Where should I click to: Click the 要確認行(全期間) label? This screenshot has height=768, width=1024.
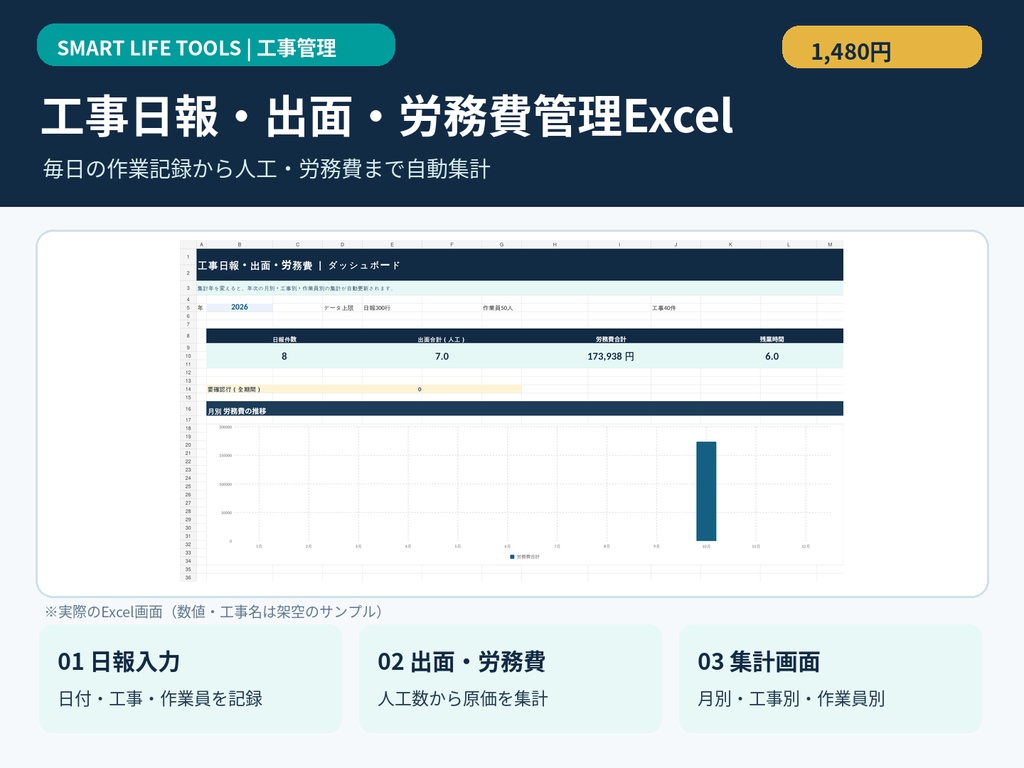pos(234,389)
